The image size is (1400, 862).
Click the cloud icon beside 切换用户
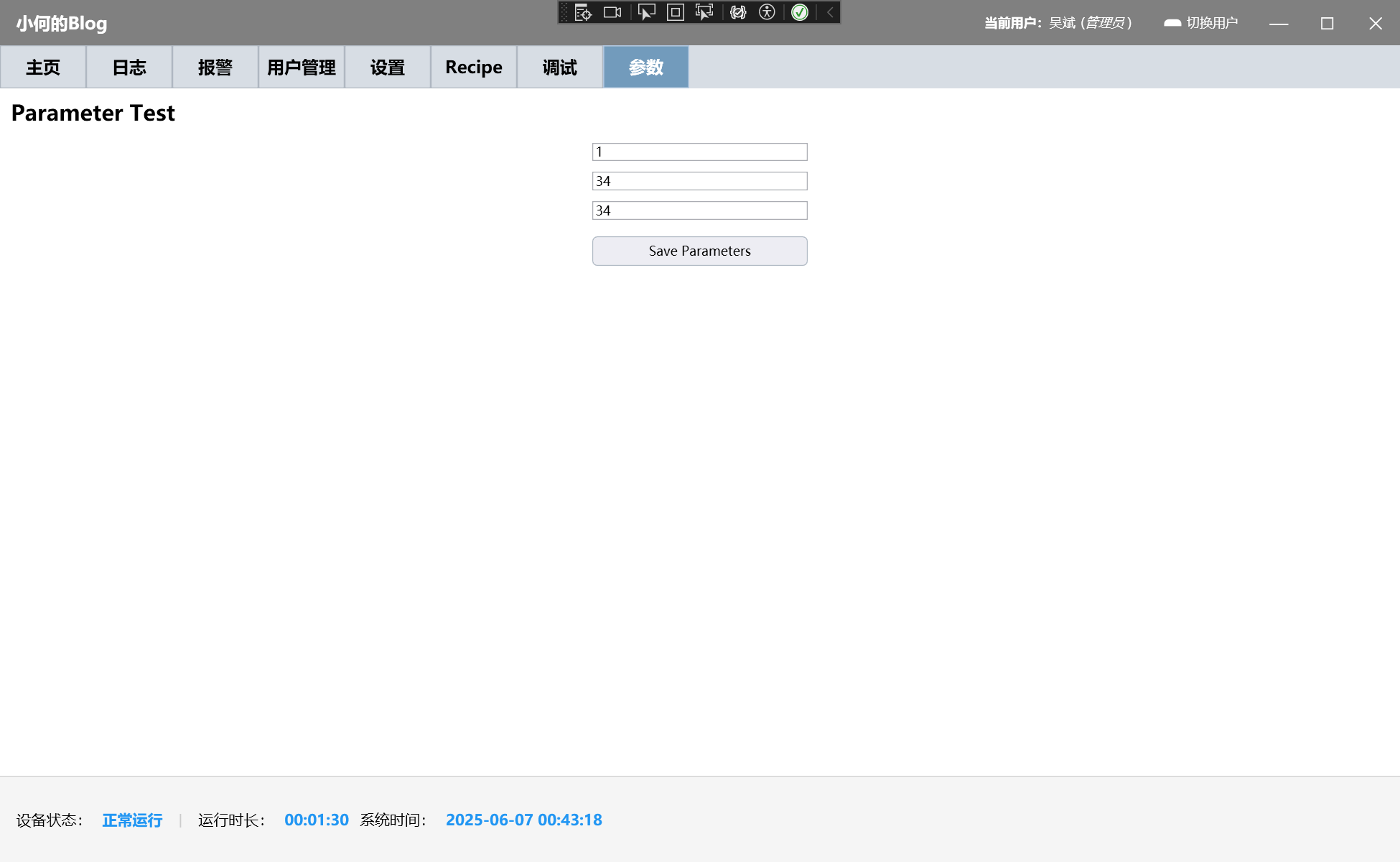1172,23
